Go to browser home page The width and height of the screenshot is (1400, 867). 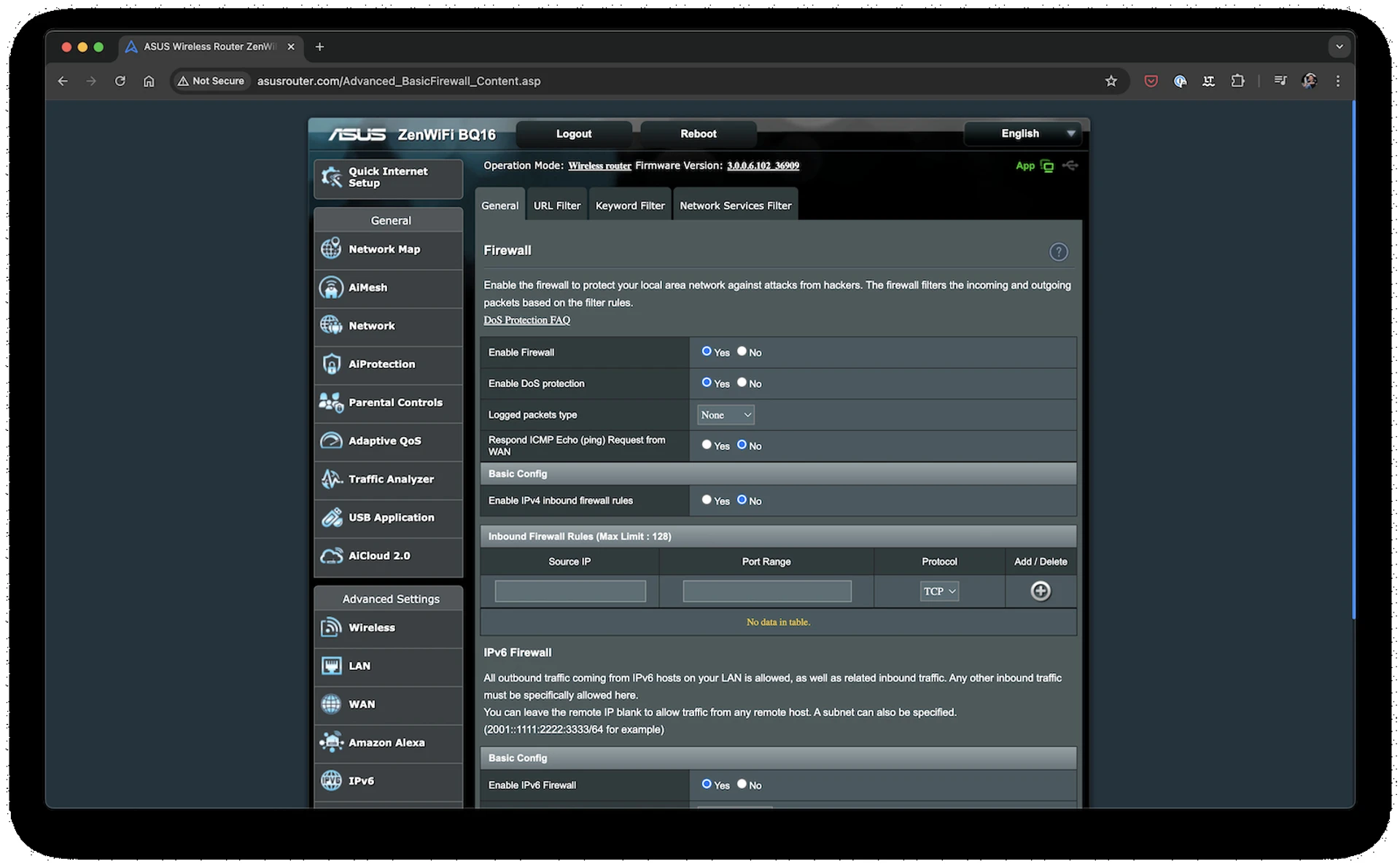tap(149, 81)
